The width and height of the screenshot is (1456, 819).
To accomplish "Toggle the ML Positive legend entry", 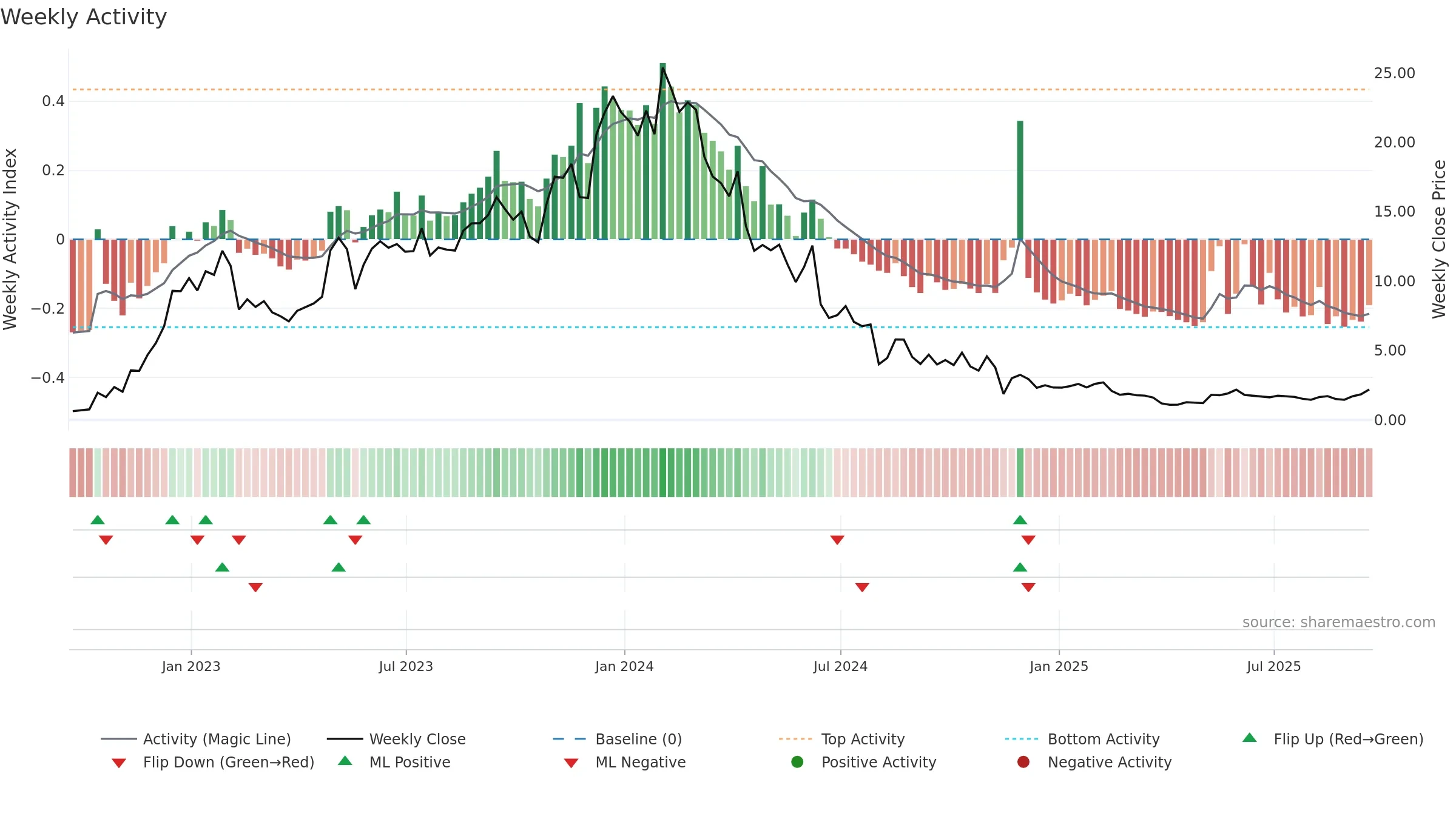I will point(394,762).
